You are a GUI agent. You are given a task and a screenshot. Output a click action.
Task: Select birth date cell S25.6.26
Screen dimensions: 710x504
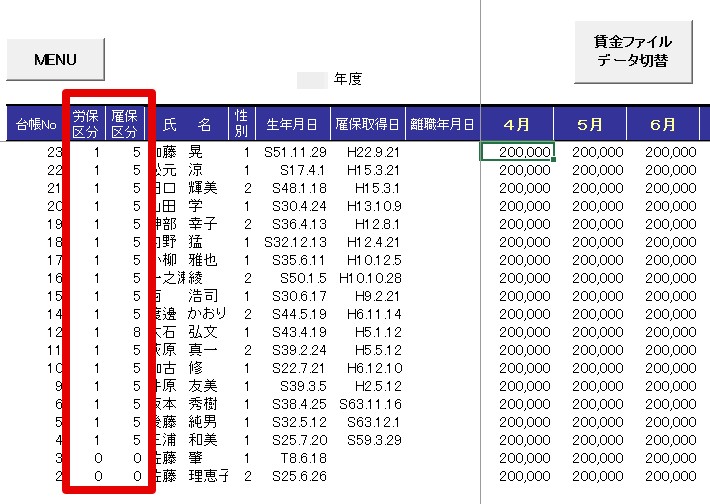click(299, 476)
